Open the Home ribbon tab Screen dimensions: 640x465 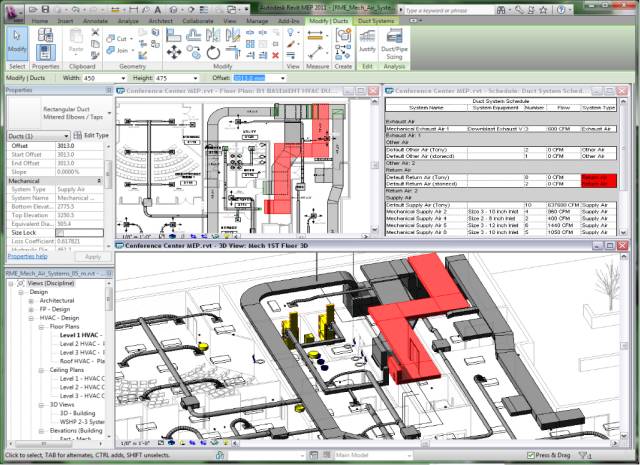(40, 21)
